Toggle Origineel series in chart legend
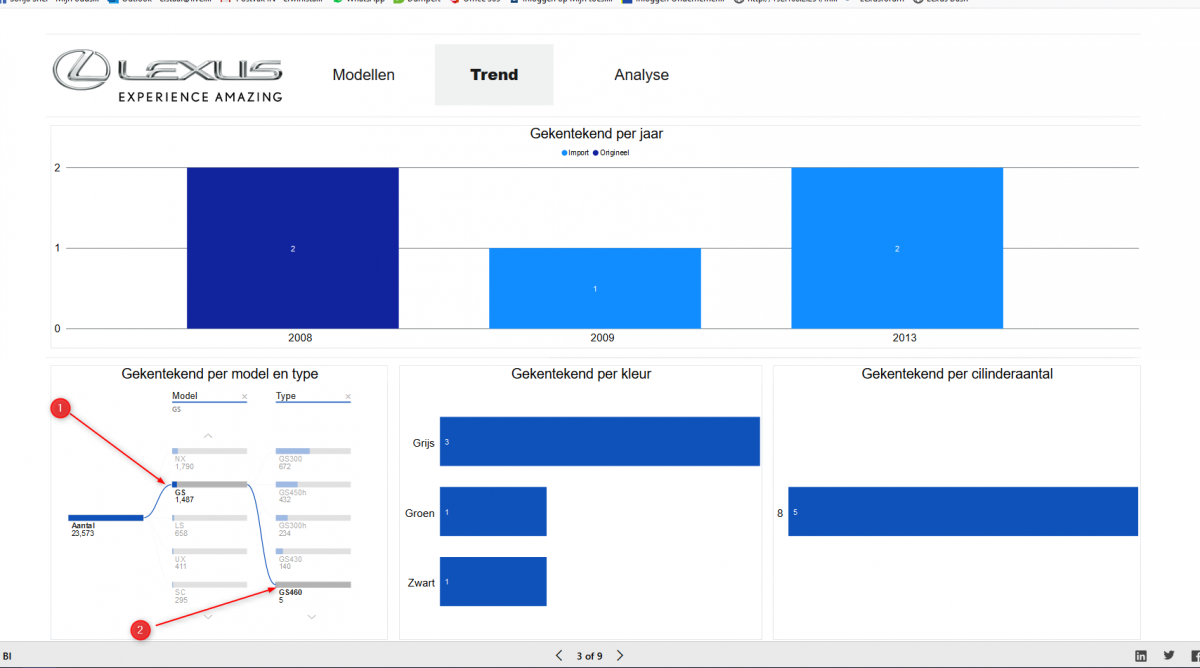 [x=612, y=153]
